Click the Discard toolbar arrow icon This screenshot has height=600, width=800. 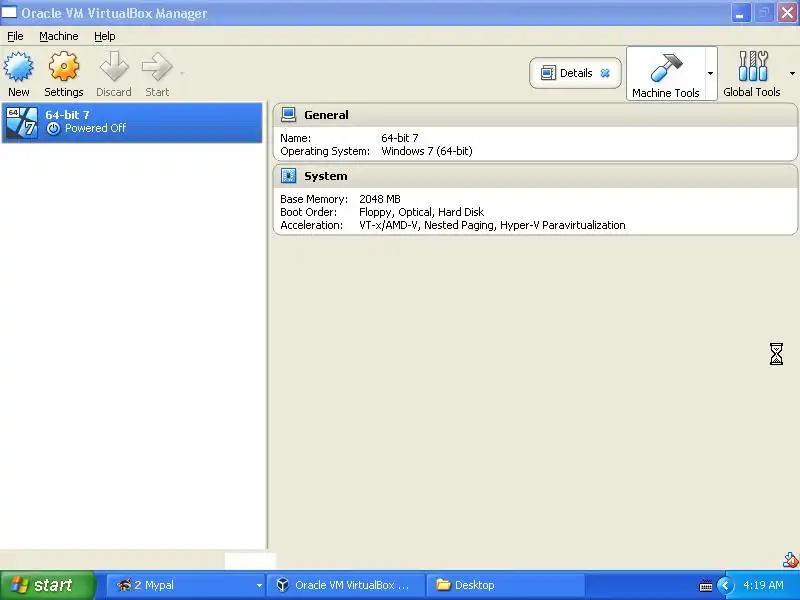(x=114, y=66)
